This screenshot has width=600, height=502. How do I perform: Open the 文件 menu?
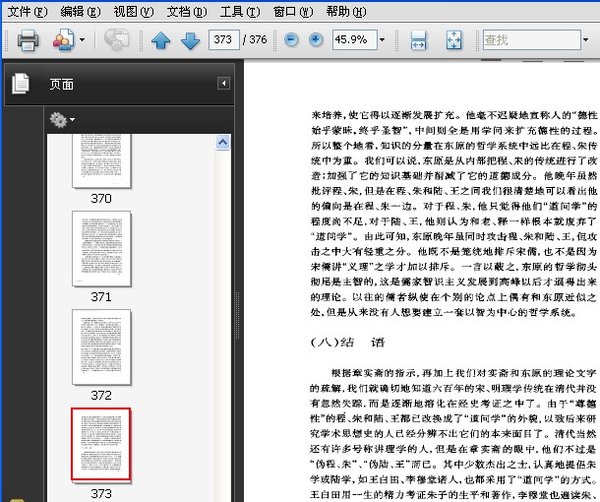click(x=26, y=11)
